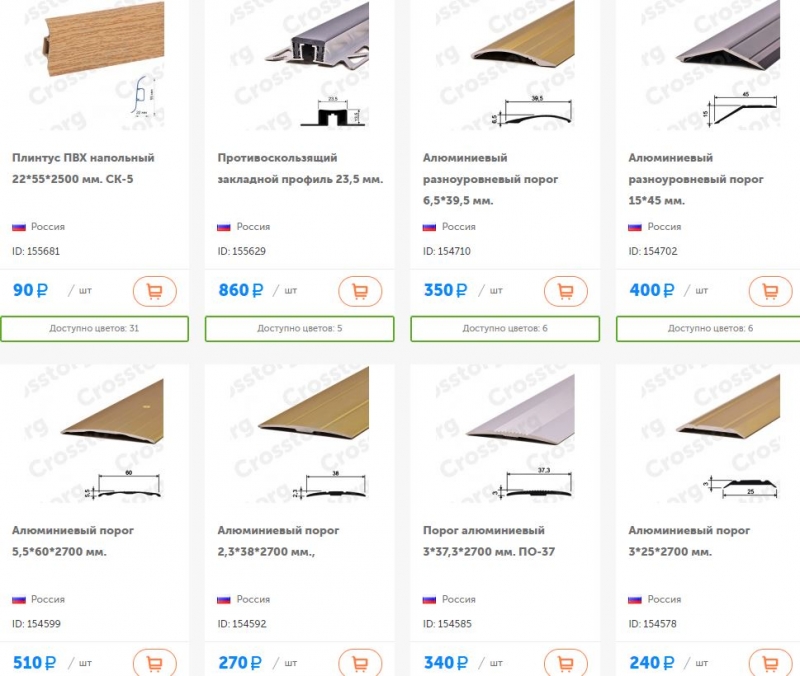View the wooden ПВХ плинтус product image
Screen dimensions: 800x676
[94, 64]
